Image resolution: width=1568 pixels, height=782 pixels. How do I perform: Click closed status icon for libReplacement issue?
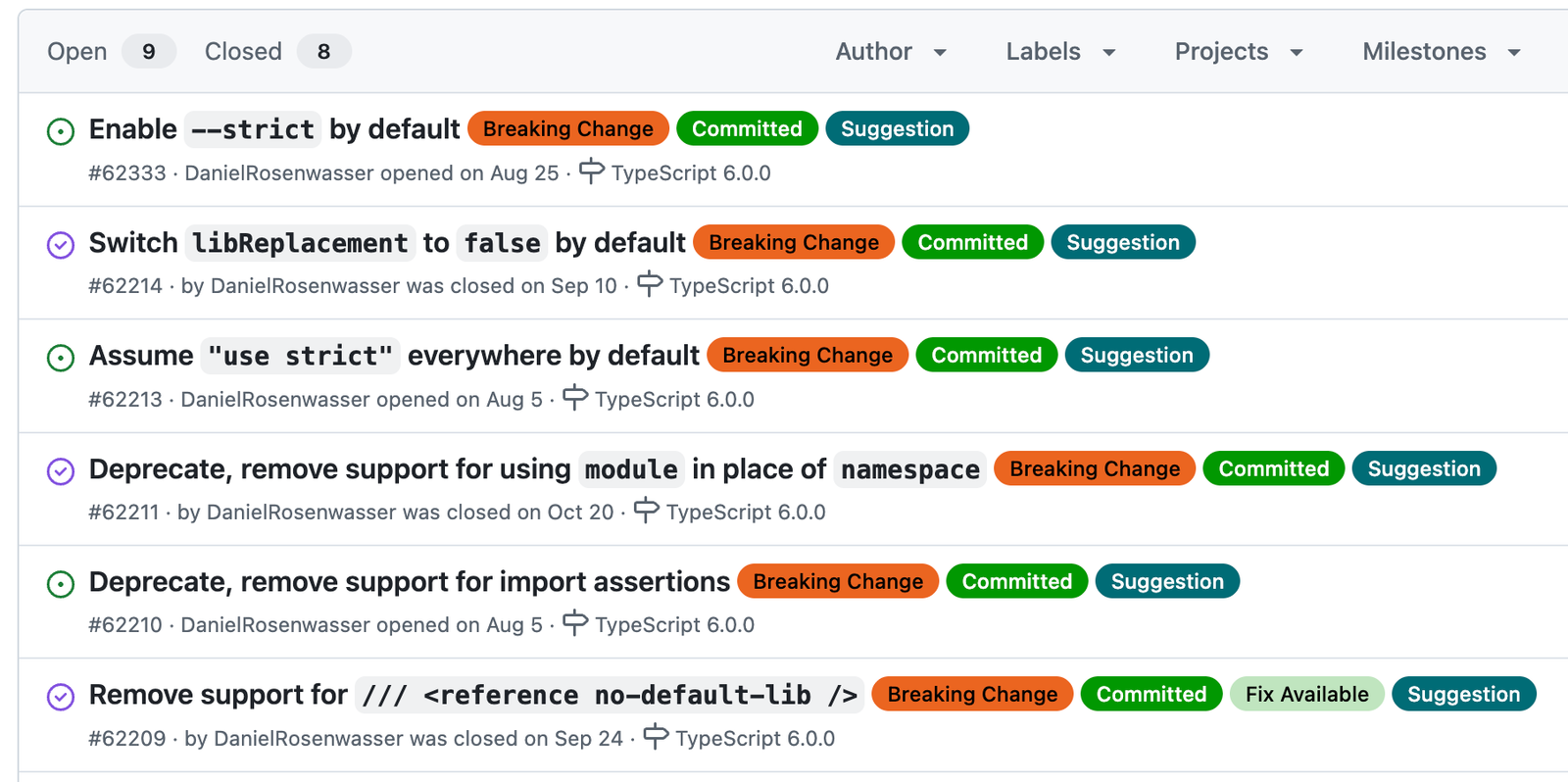click(61, 245)
